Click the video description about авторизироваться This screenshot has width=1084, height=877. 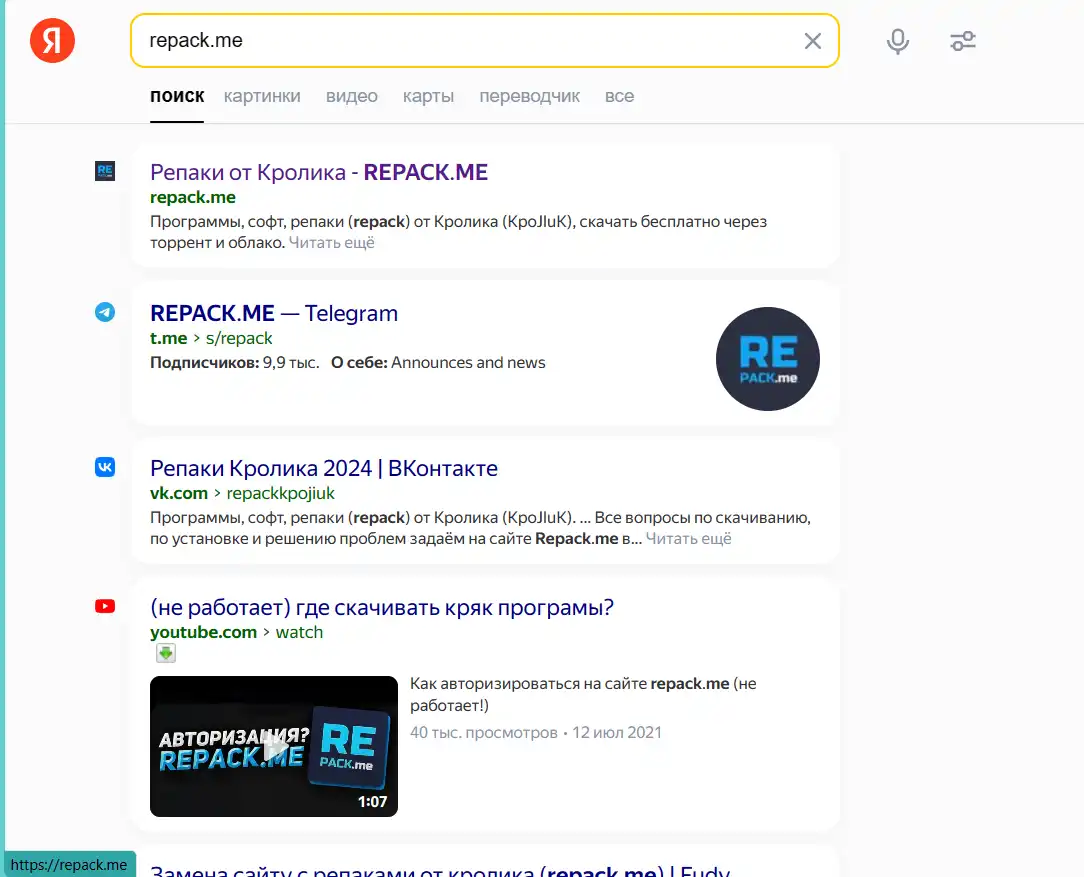(583, 694)
